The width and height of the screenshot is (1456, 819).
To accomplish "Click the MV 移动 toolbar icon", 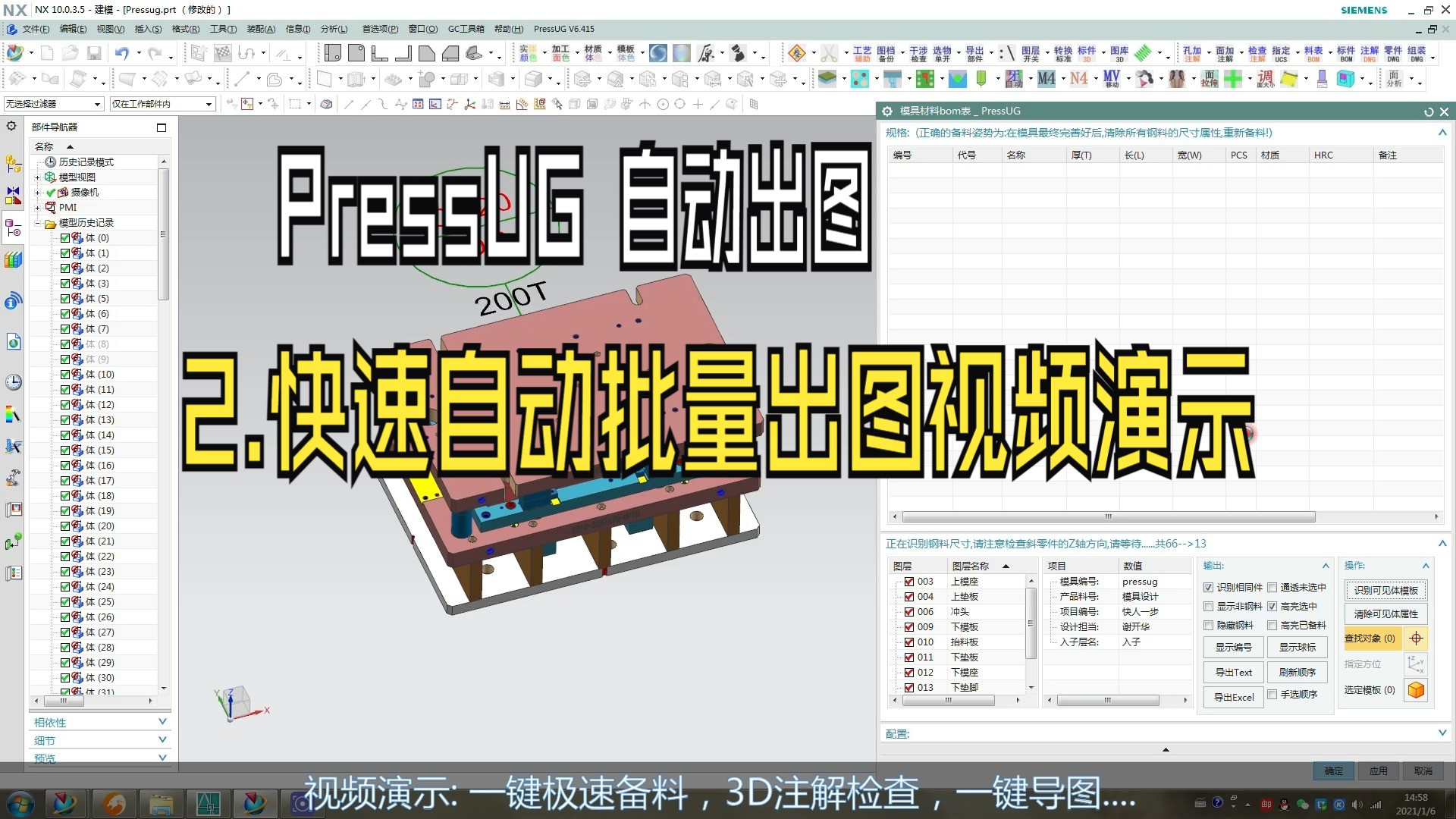I will (x=1112, y=79).
